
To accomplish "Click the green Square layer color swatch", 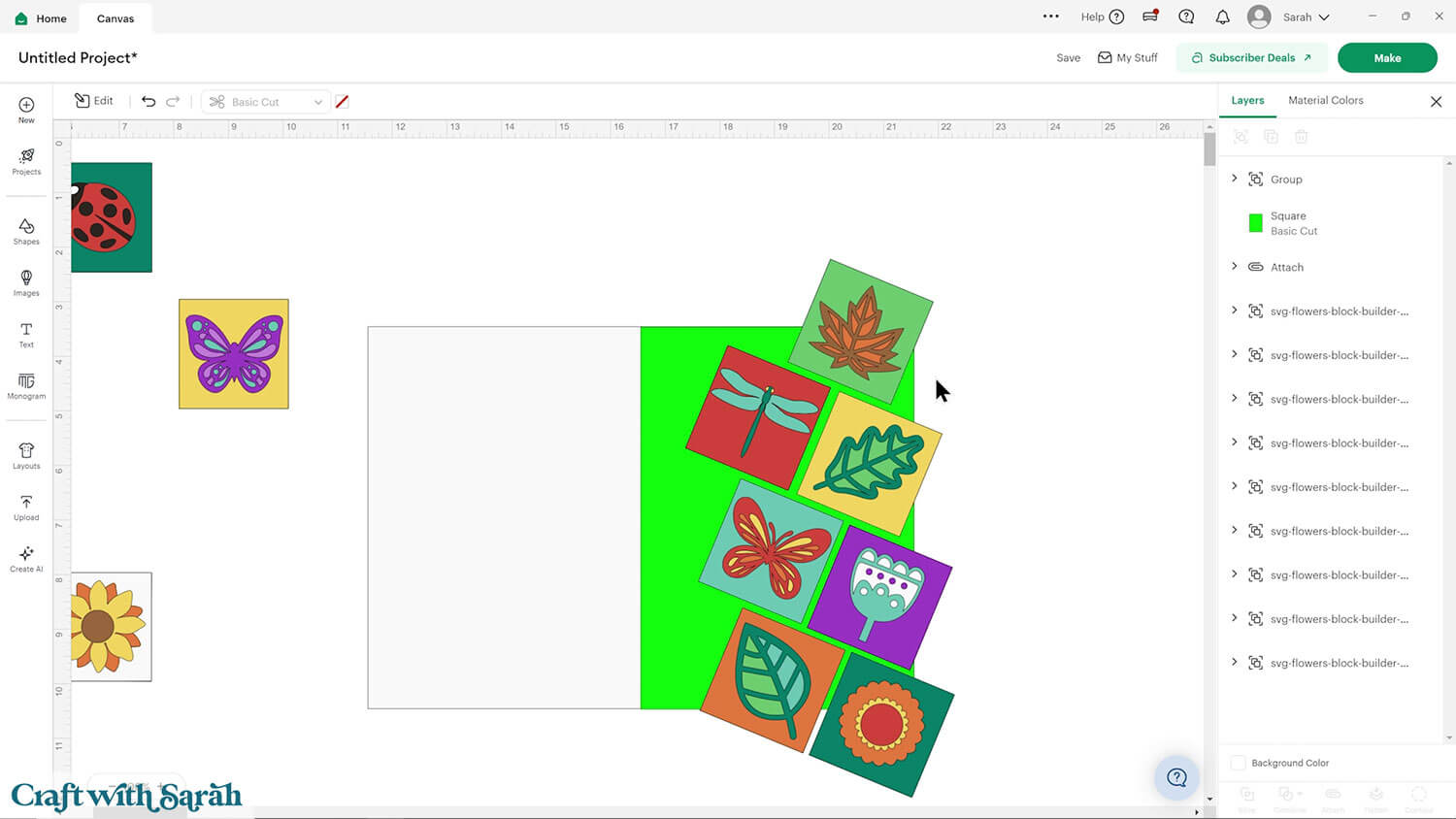I will point(1255,223).
